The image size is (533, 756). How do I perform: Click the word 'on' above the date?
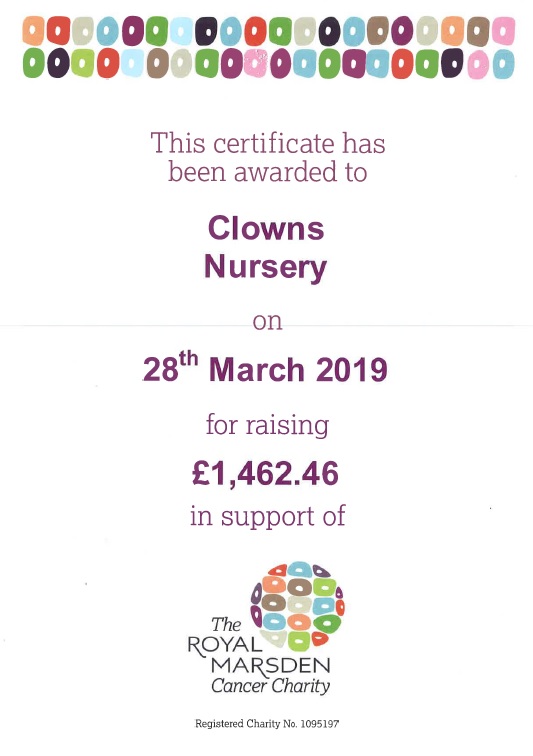268,322
